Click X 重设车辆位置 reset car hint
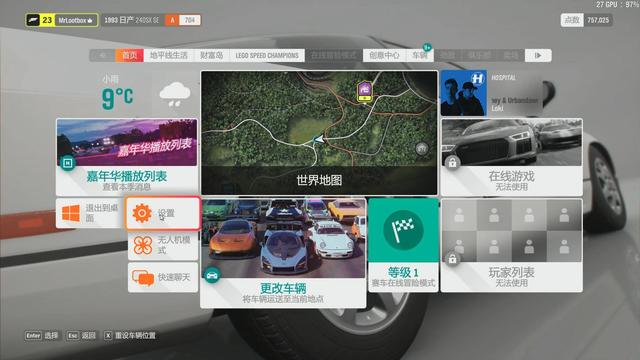Image resolution: width=640 pixels, height=360 pixels. [130, 336]
